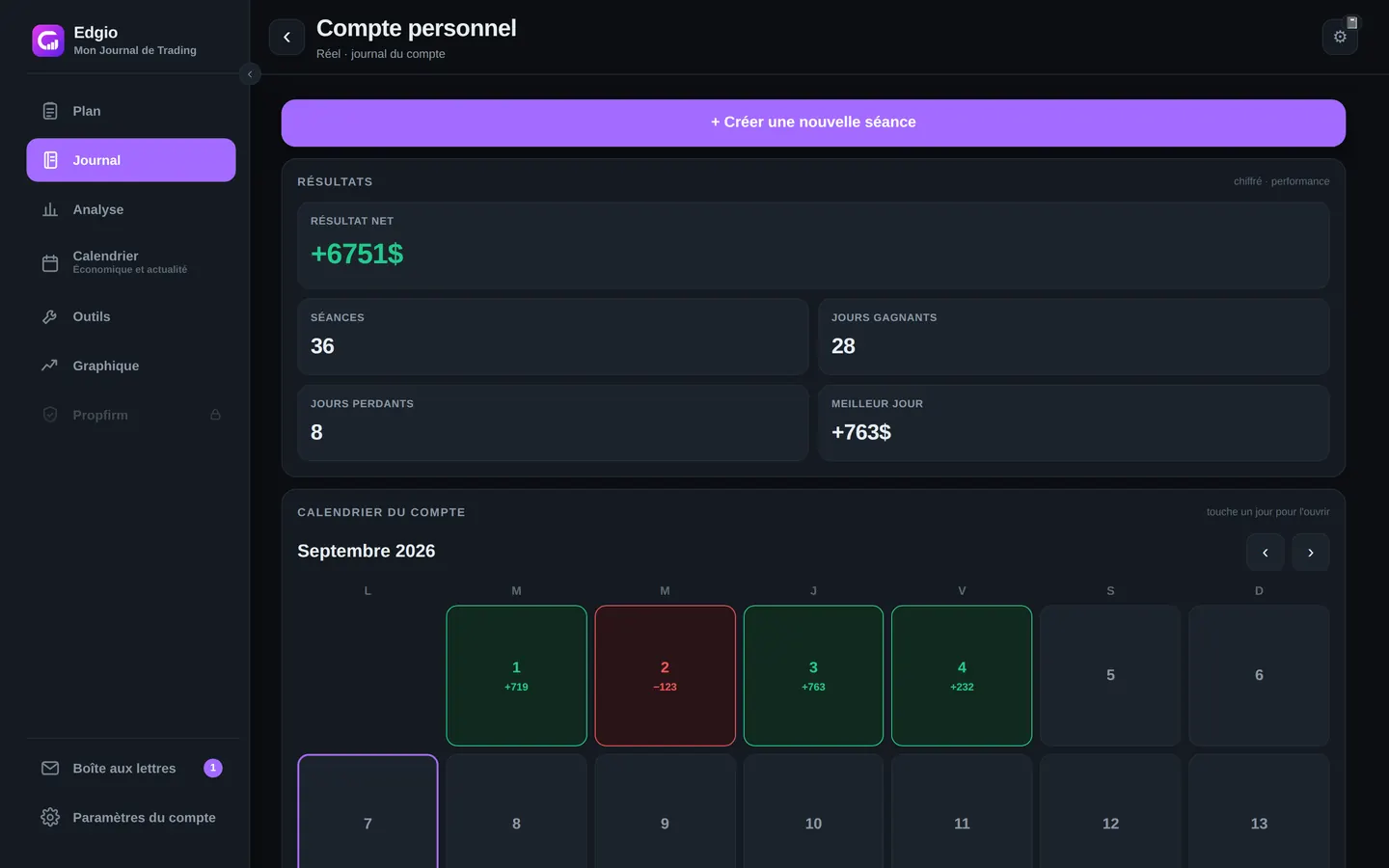
Task: Click the Outils wrench icon
Action: click(x=50, y=316)
